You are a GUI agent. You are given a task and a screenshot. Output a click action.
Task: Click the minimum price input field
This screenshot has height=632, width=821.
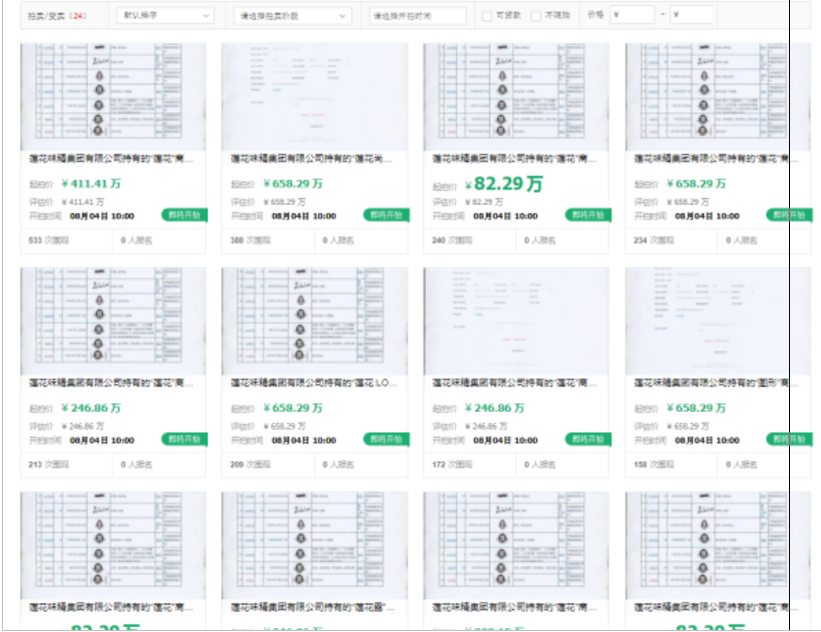632,16
